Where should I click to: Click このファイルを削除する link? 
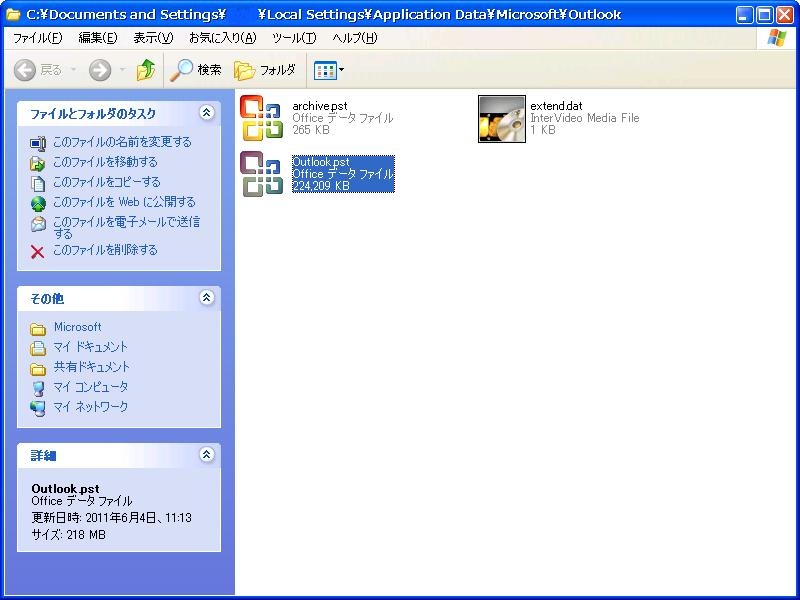point(105,249)
